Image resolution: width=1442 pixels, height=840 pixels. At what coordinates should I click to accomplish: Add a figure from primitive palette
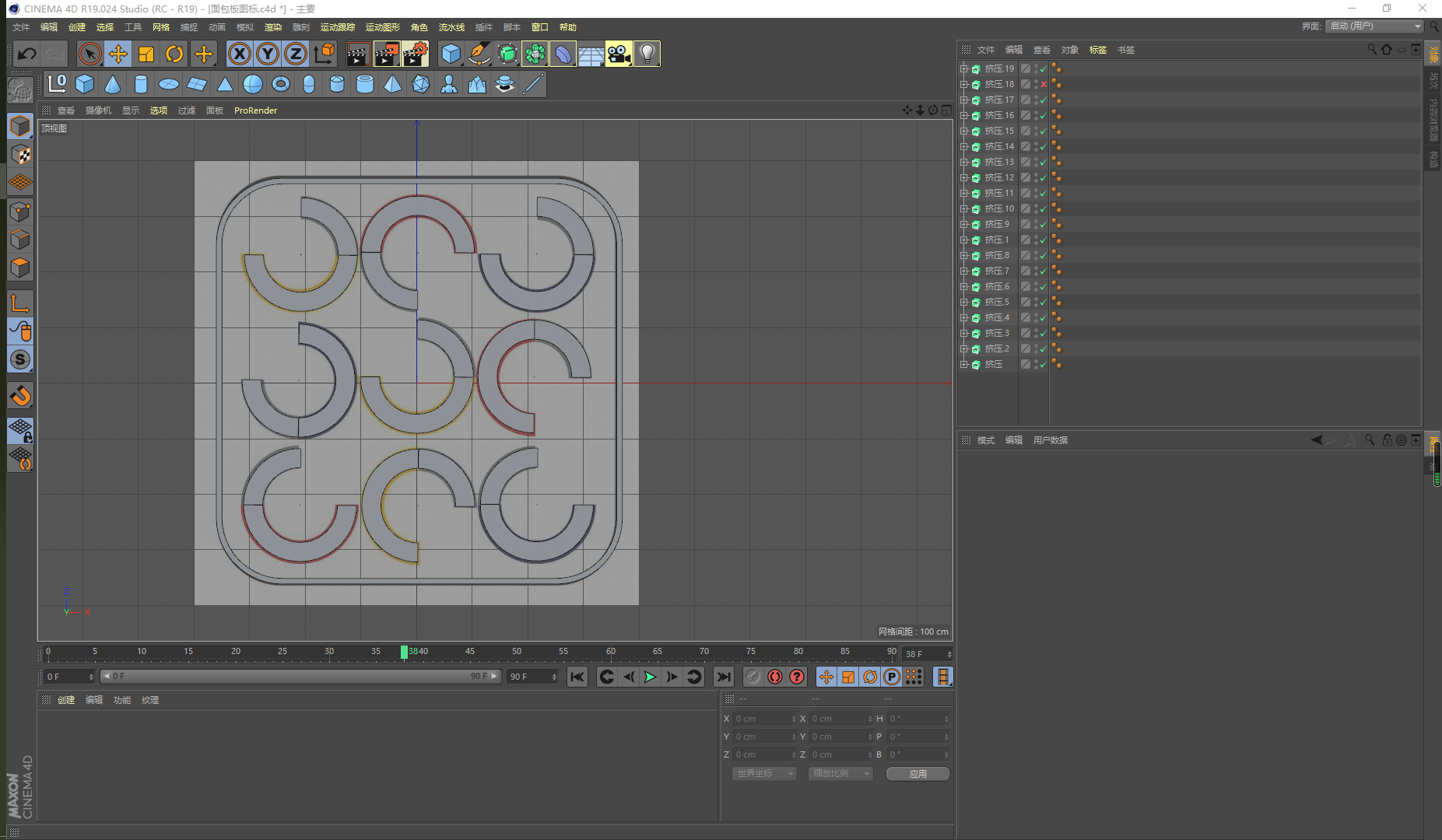[449, 84]
